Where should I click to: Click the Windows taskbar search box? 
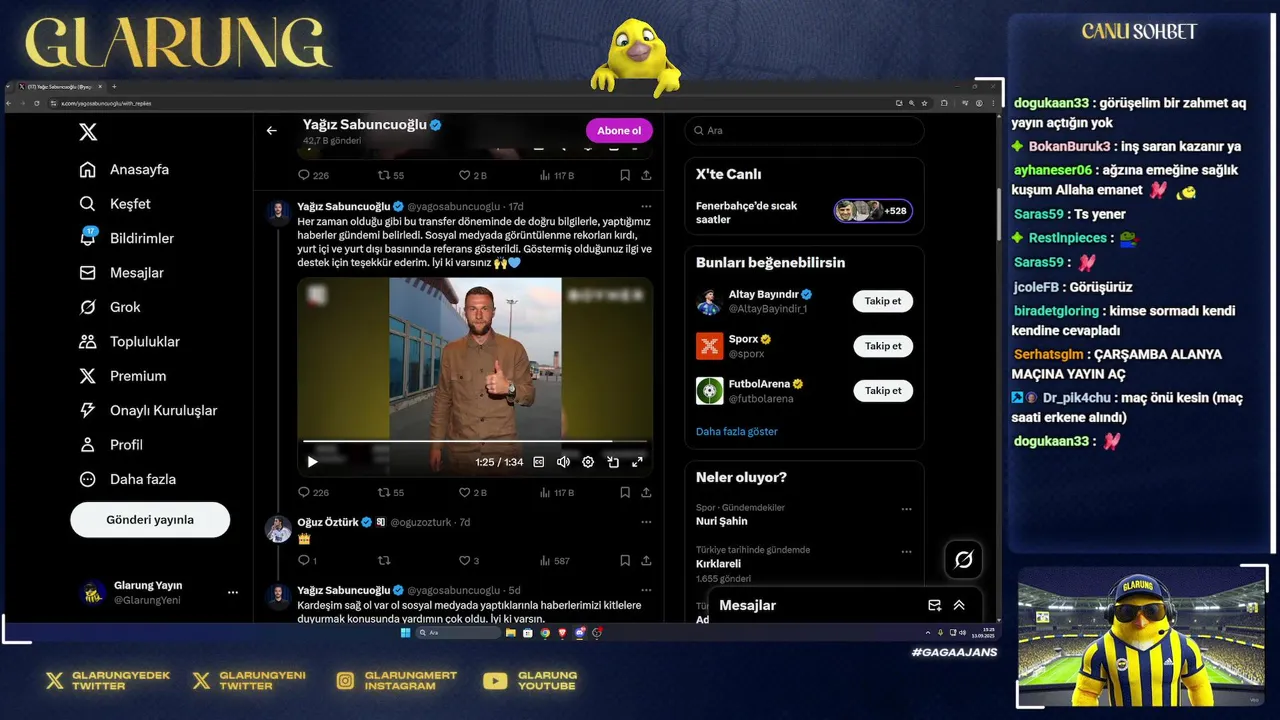click(x=459, y=633)
